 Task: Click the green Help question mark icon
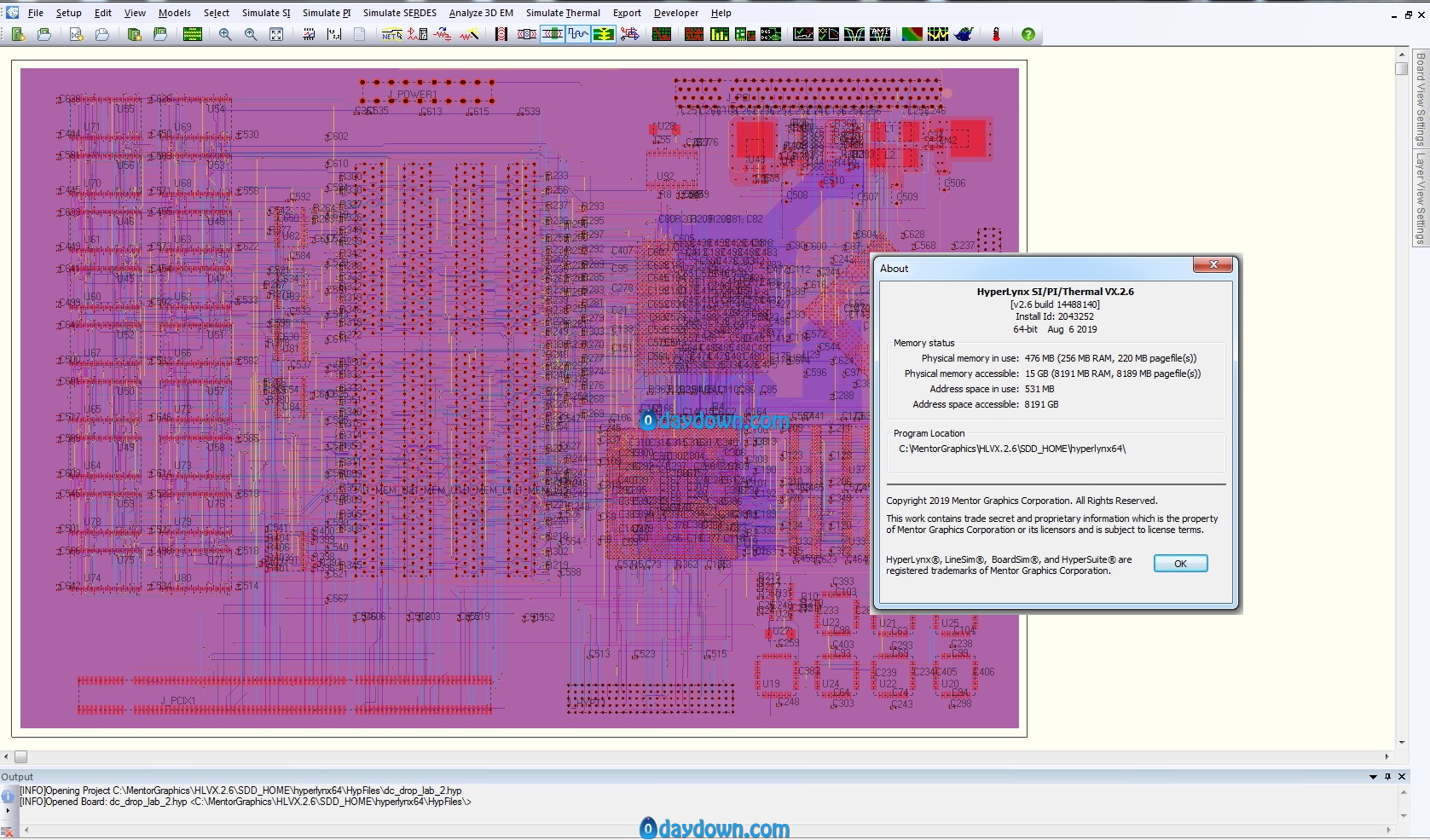1028,34
